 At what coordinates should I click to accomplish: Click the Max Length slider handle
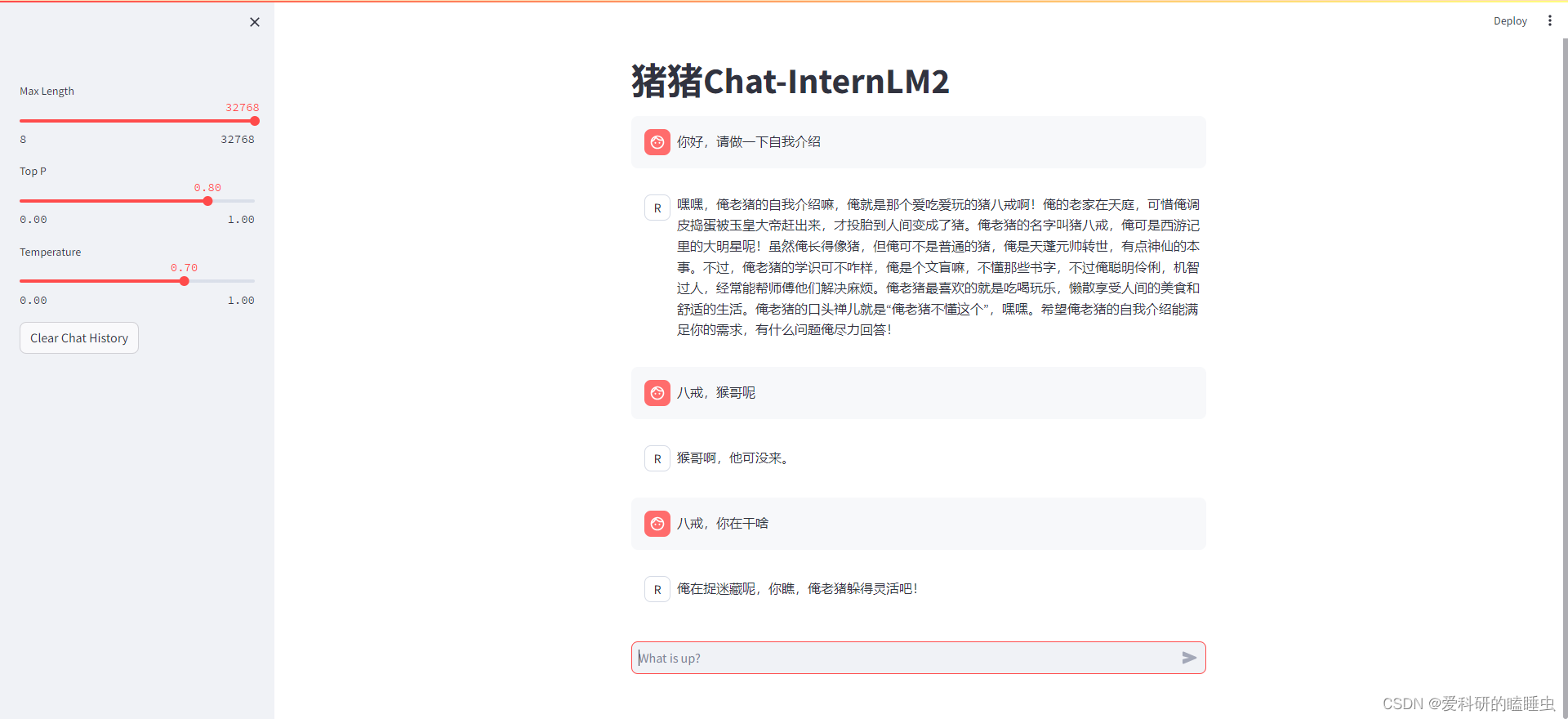(255, 121)
